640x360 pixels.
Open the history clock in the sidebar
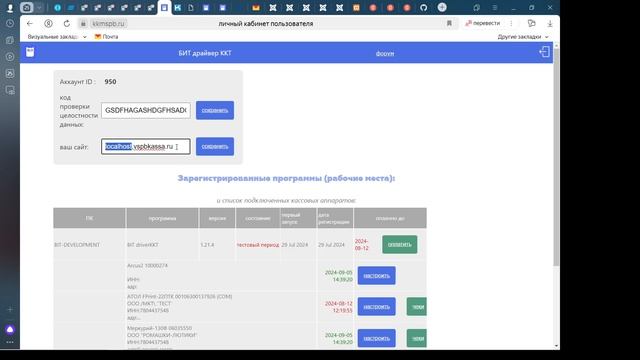[x=10, y=24]
